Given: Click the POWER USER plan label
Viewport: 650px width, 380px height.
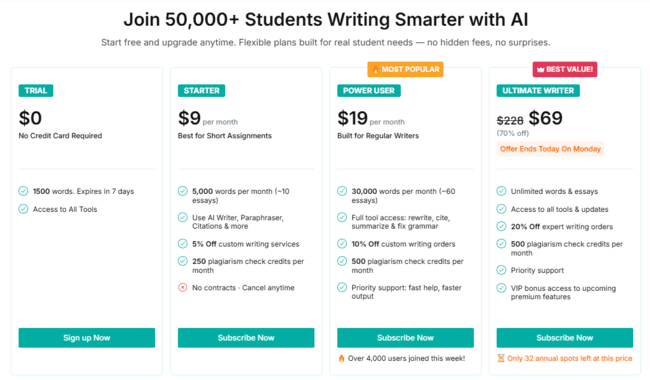Looking at the screenshot, I should pyautogui.click(x=369, y=91).
